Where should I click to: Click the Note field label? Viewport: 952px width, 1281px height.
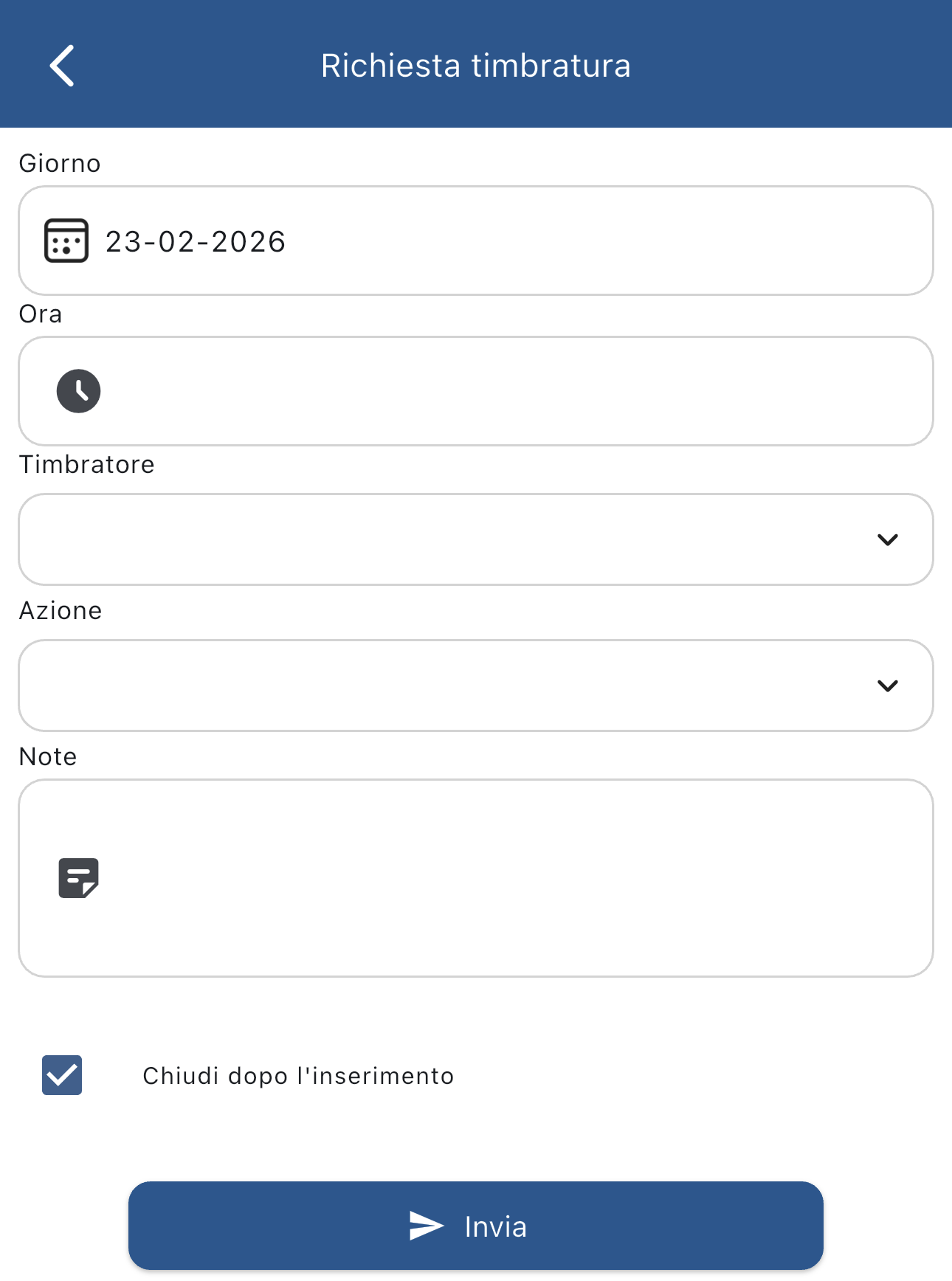point(48,756)
